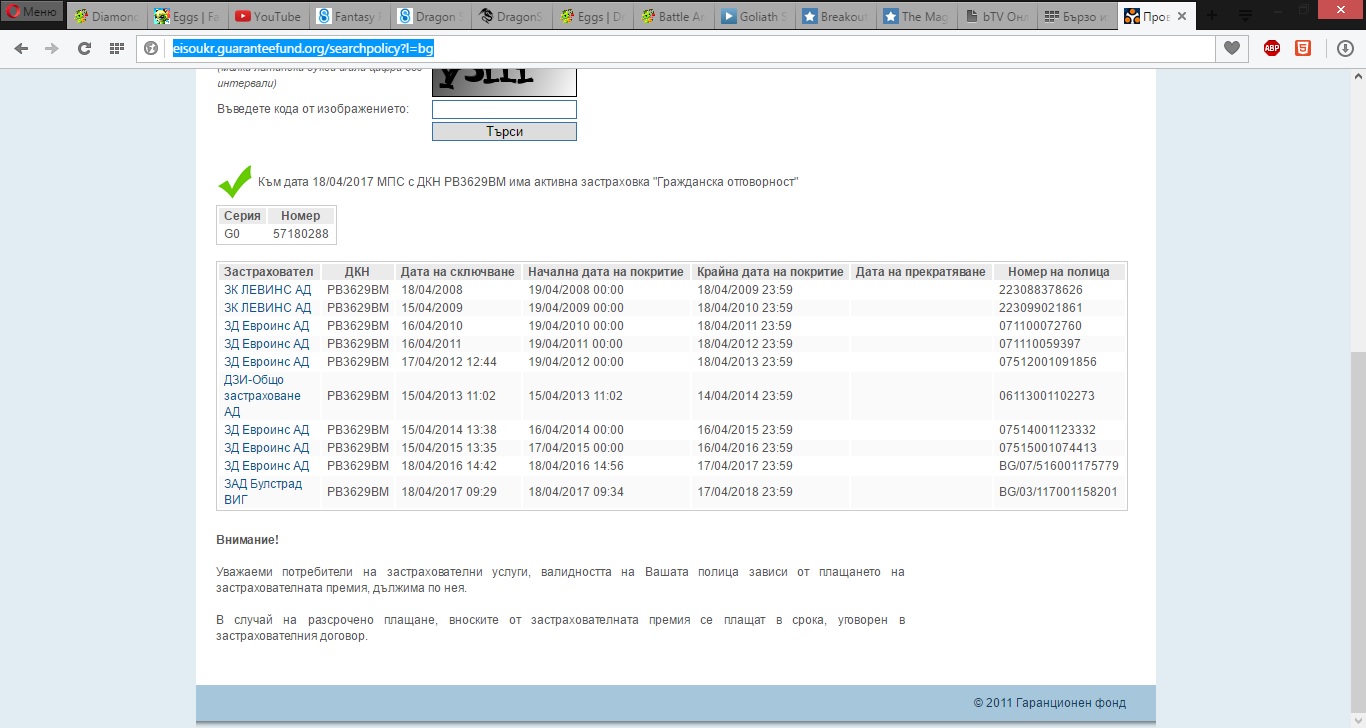1366x728 pixels.
Task: Click the orange HTML5 extension icon
Action: pos(1303,48)
